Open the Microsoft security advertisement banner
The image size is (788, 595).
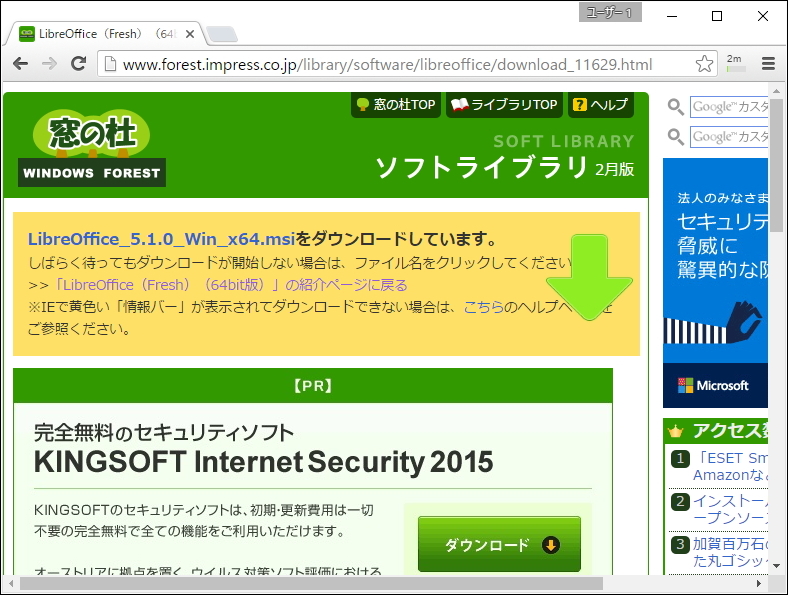(715, 283)
